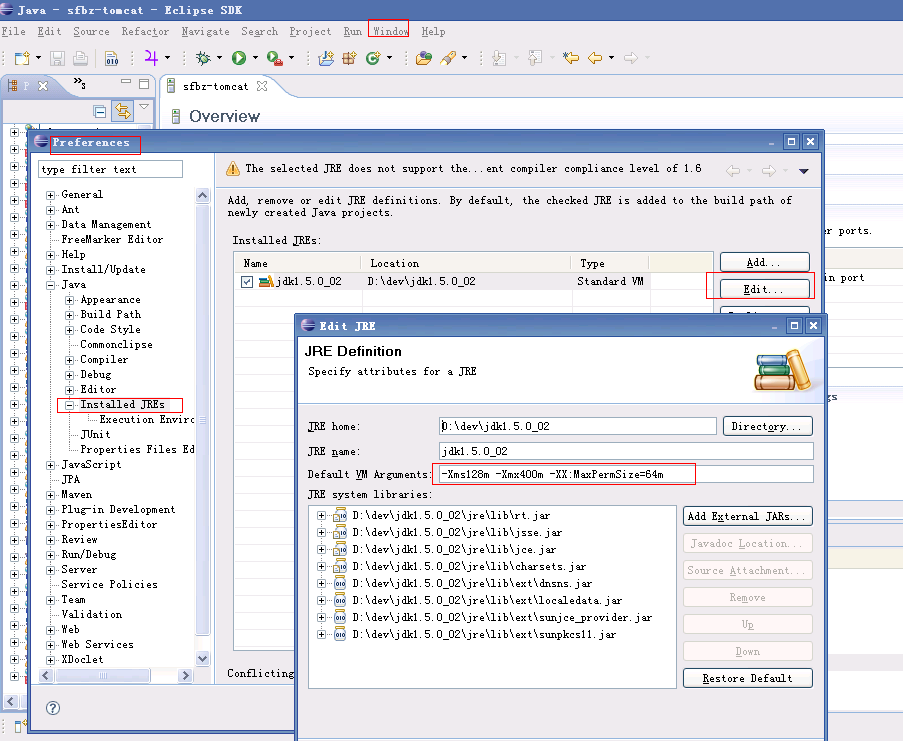Open the Refactor menu
Image resolution: width=903 pixels, height=741 pixels.
[x=145, y=31]
